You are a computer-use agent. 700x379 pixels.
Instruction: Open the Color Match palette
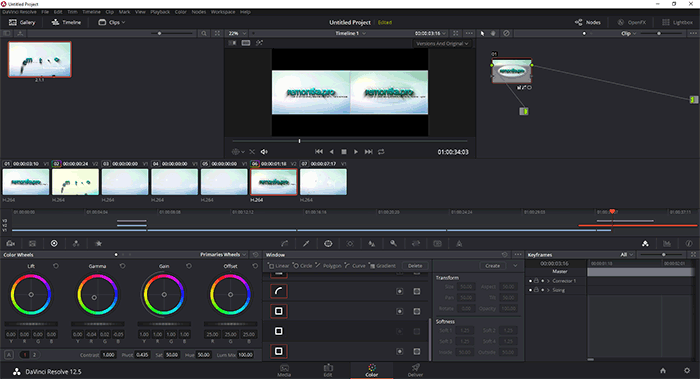[32, 243]
